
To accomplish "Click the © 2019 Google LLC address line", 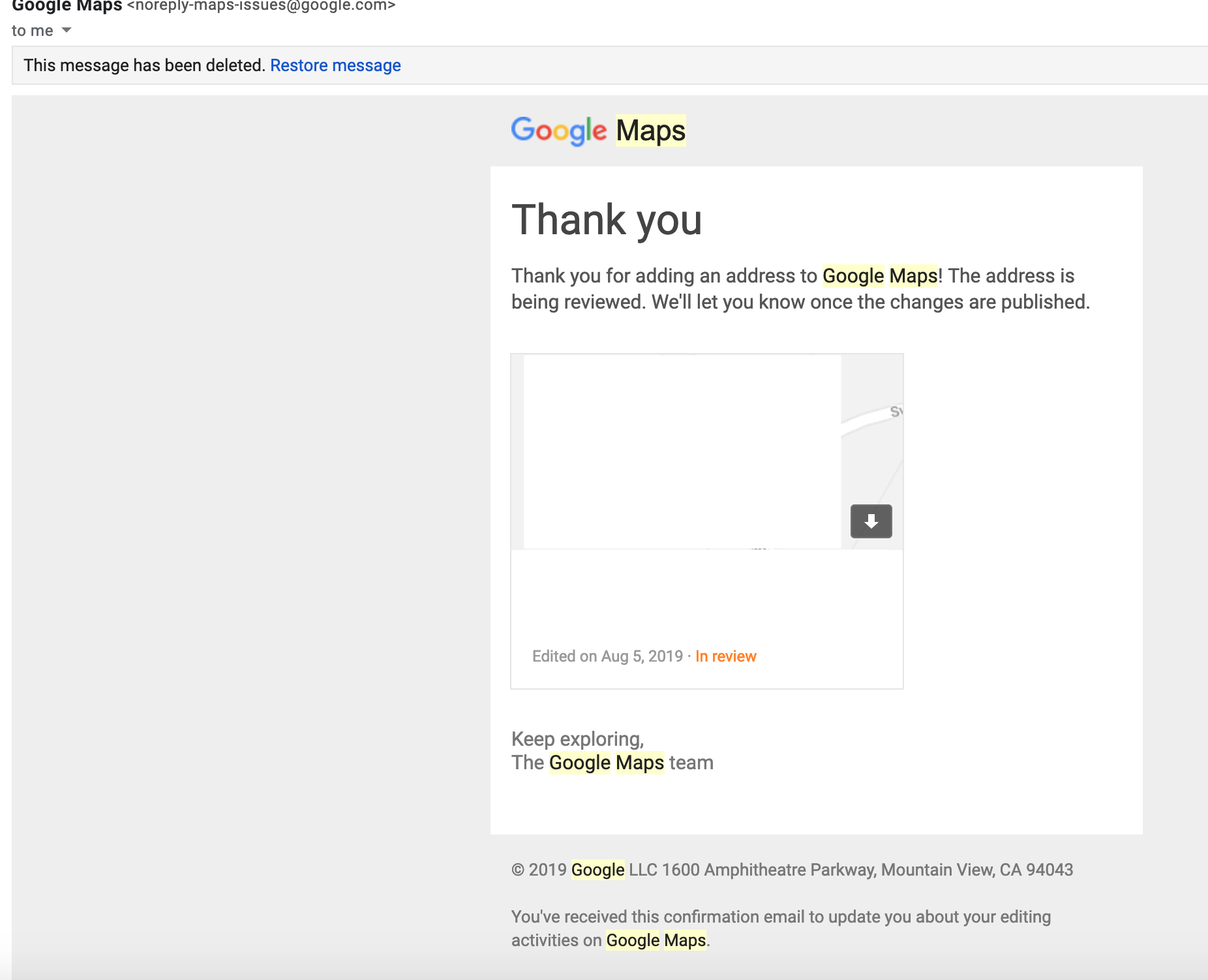I will [792, 870].
